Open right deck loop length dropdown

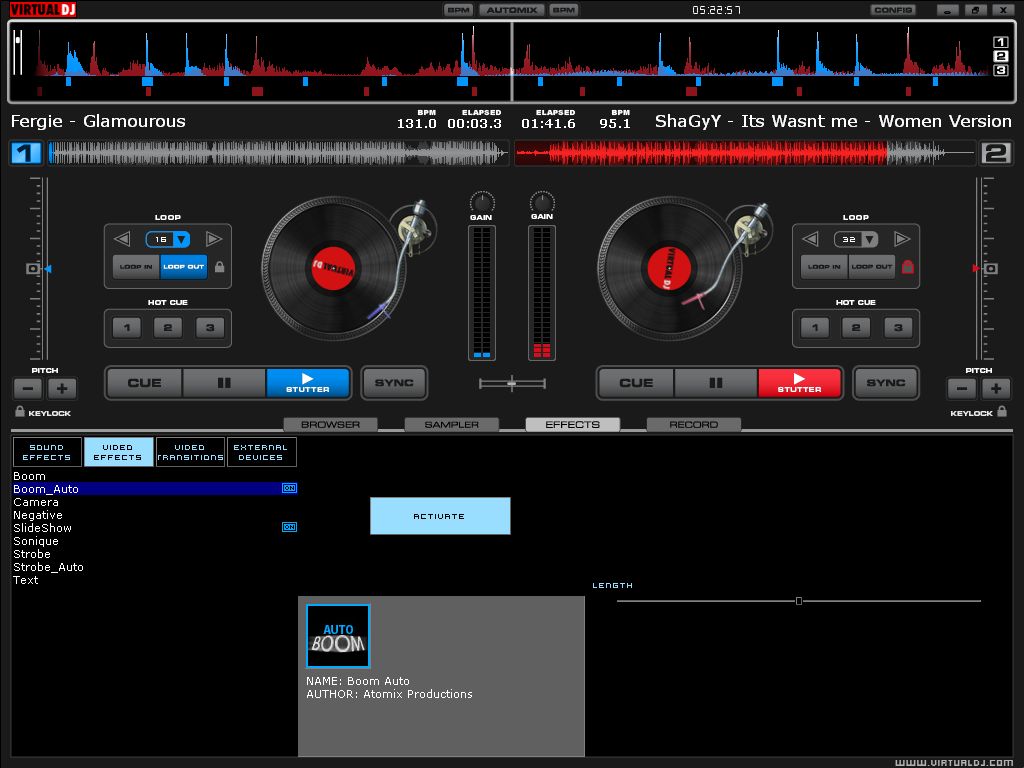tap(870, 240)
